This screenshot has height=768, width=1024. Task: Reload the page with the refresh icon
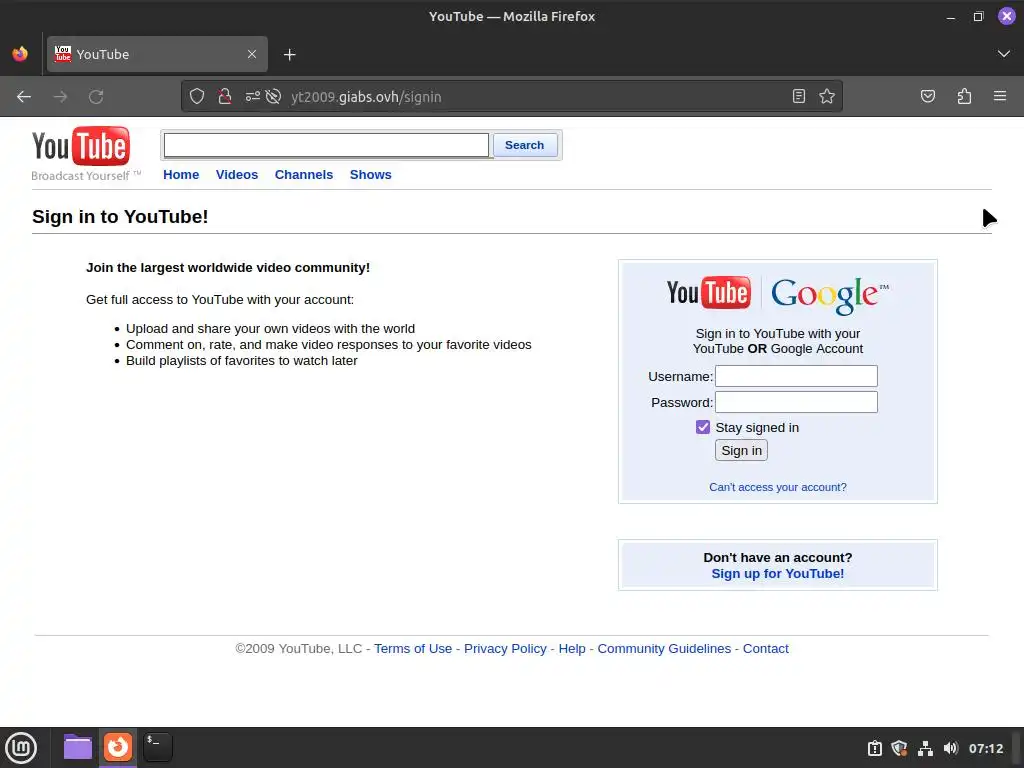96,97
